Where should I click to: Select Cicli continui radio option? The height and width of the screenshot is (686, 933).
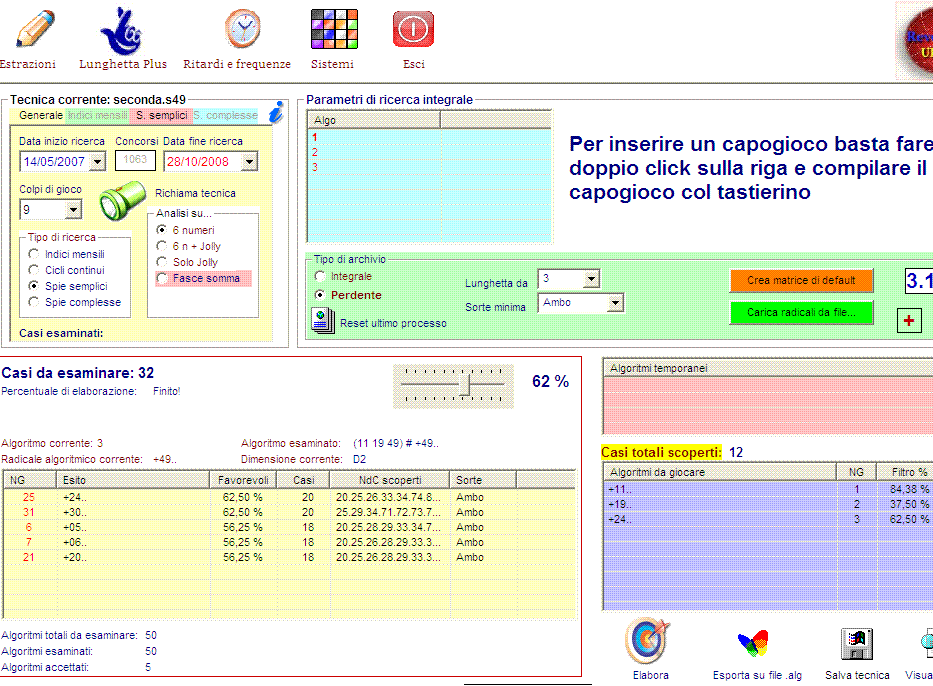(x=34, y=270)
